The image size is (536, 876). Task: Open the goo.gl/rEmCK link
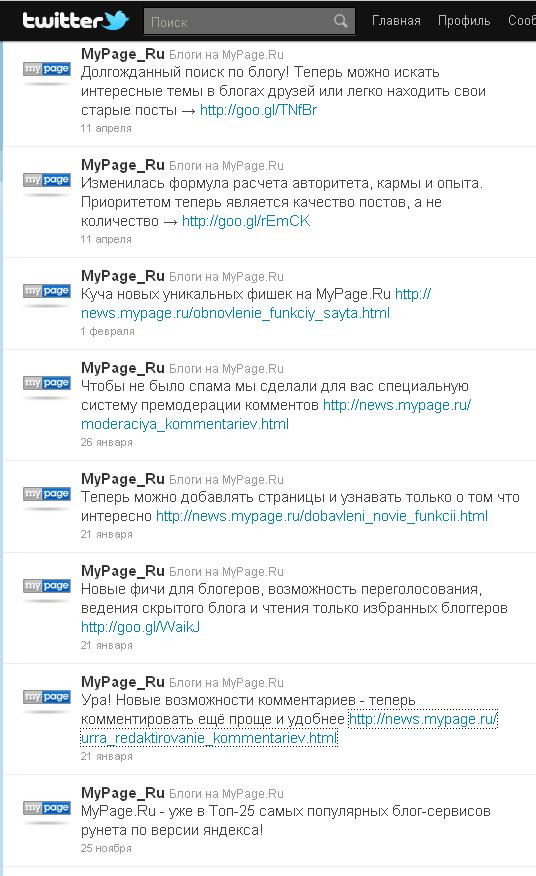[246, 221]
